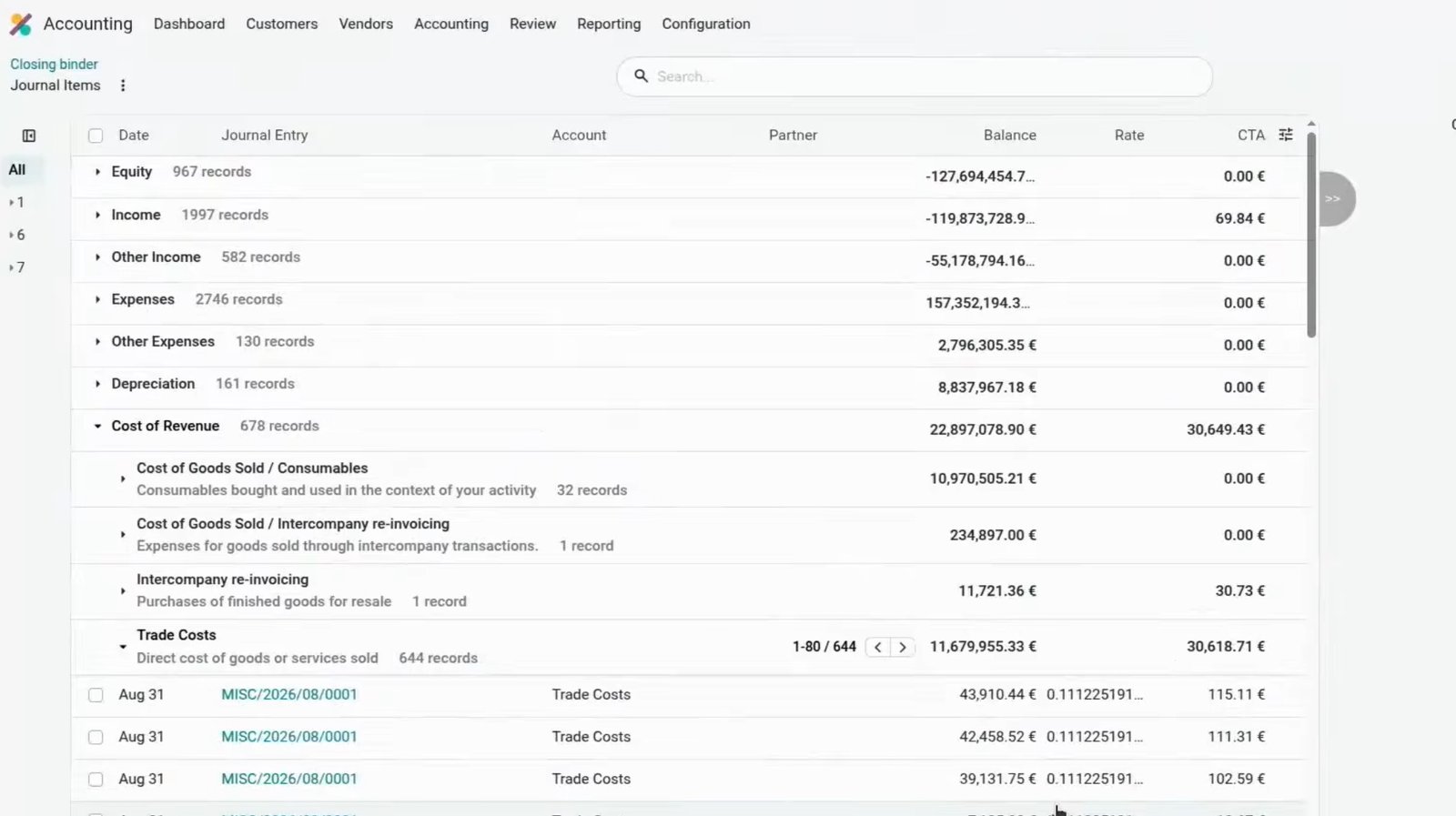The width and height of the screenshot is (1456, 816).
Task: Click the round double-arrow expand button
Action: [1334, 198]
